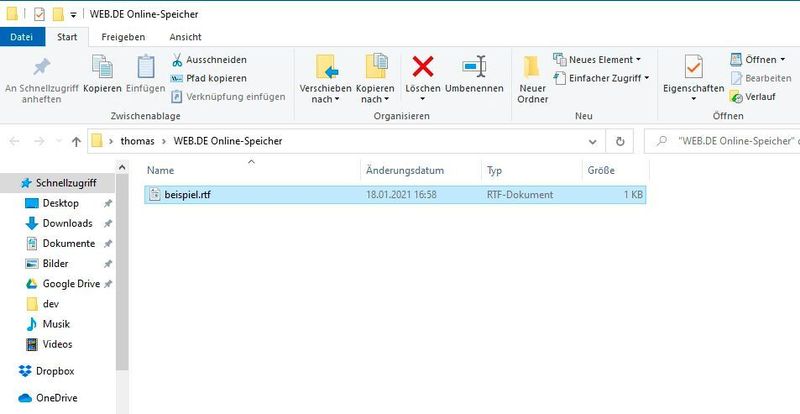
Task: Click the Eigenschaften dropdown arrow
Action: (693, 99)
